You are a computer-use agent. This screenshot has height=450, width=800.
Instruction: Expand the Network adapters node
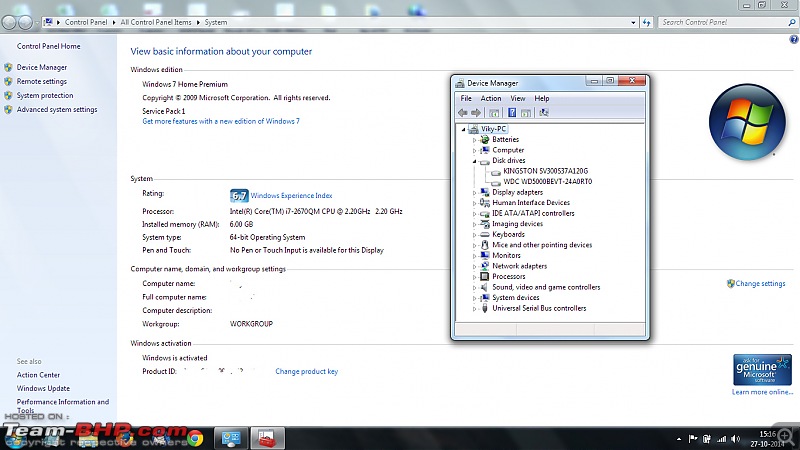pos(474,266)
